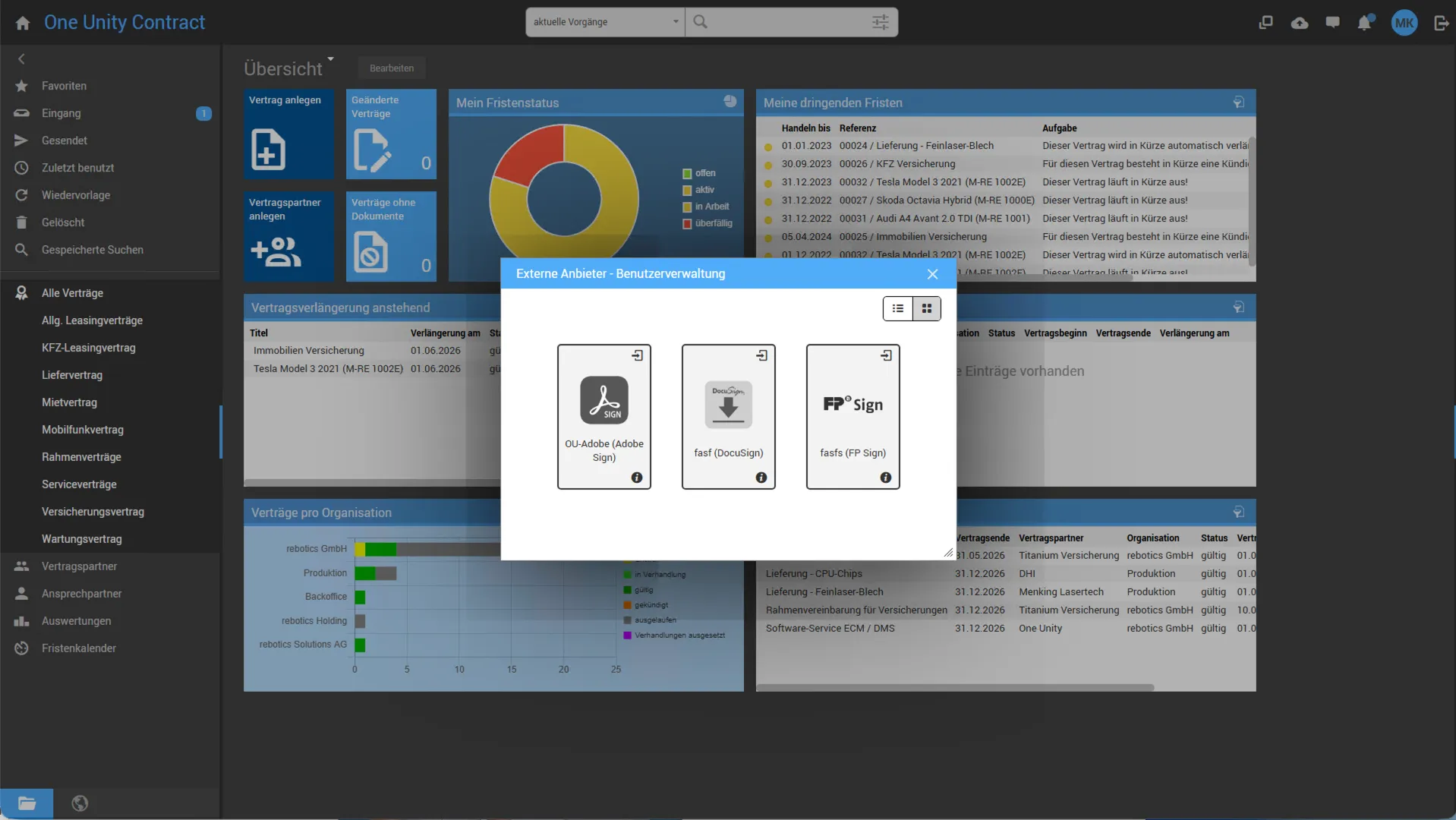This screenshot has height=820, width=1456.
Task: Open the aktuelle Vorgänge dropdown
Action: [605, 22]
